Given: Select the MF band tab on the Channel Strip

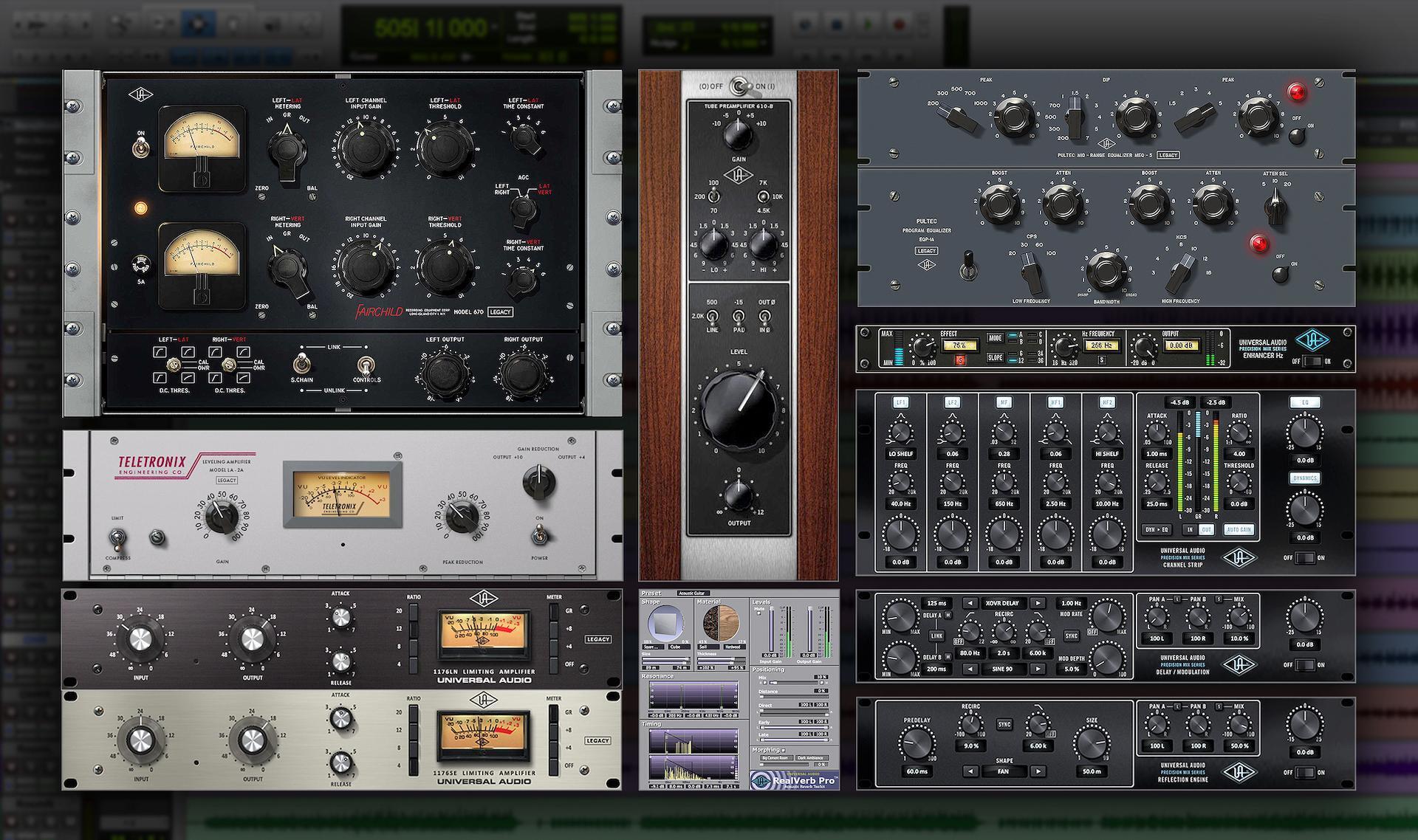Looking at the screenshot, I should 1004,403.
